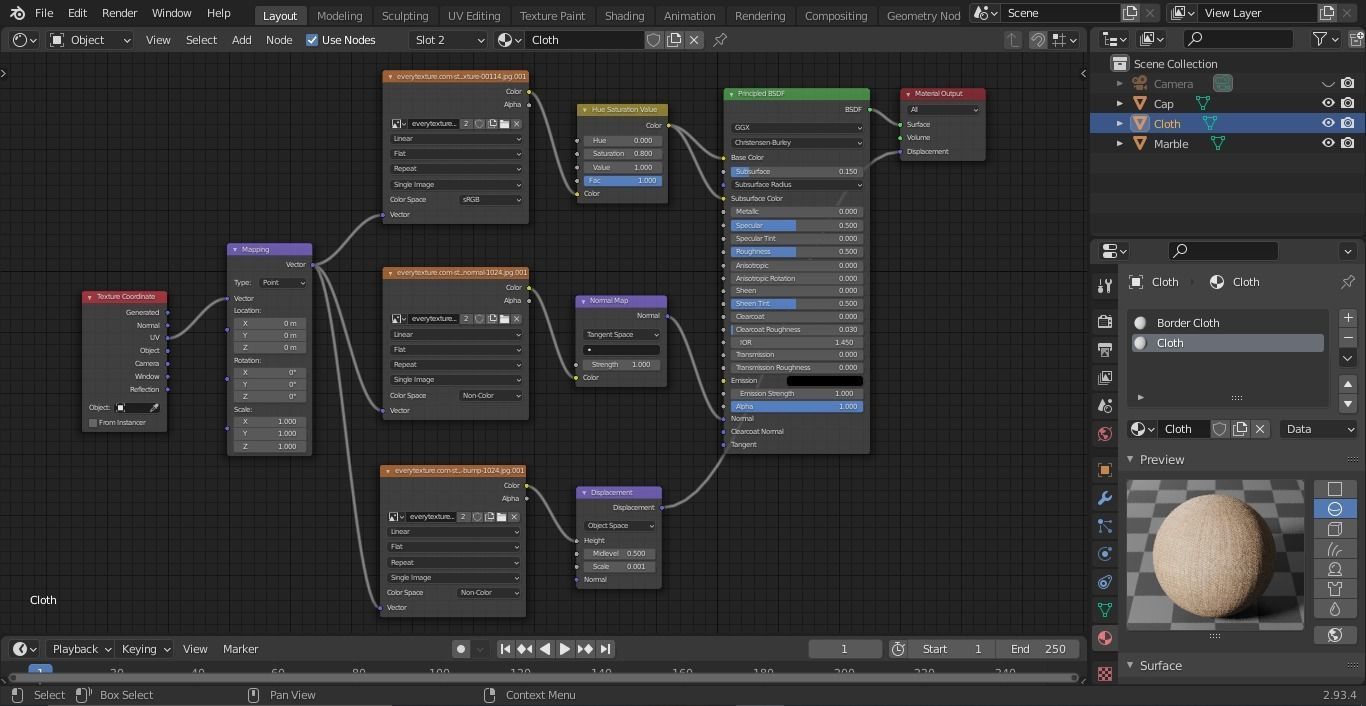Open the Add menu in node editor
Viewport: 1366px width, 706px height.
coord(242,40)
